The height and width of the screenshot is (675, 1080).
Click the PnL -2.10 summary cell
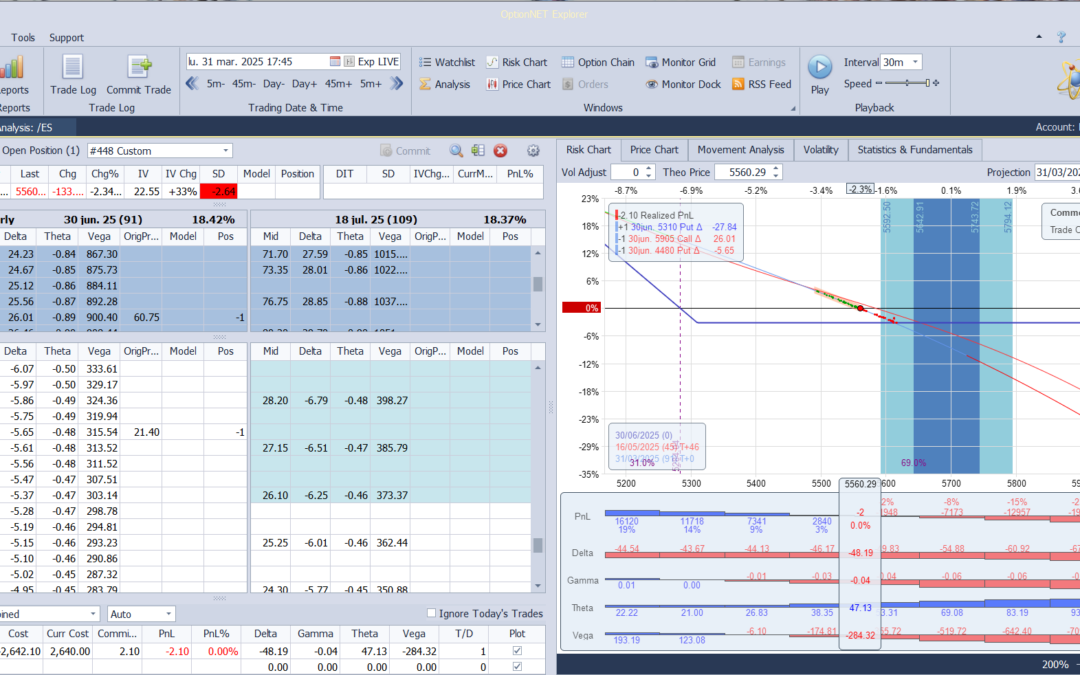(x=166, y=651)
